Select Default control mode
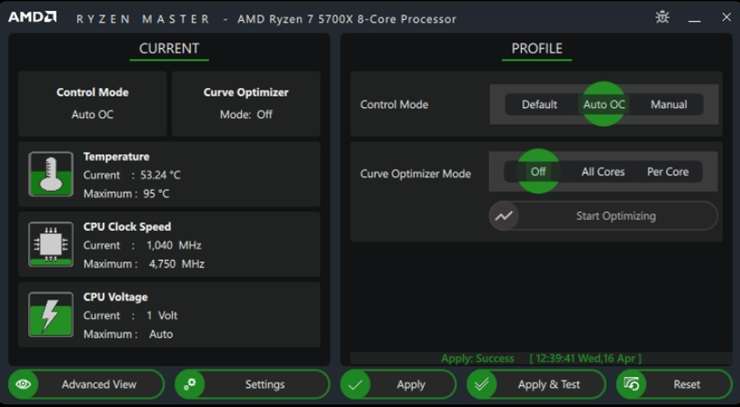The image size is (740, 407). 539,104
